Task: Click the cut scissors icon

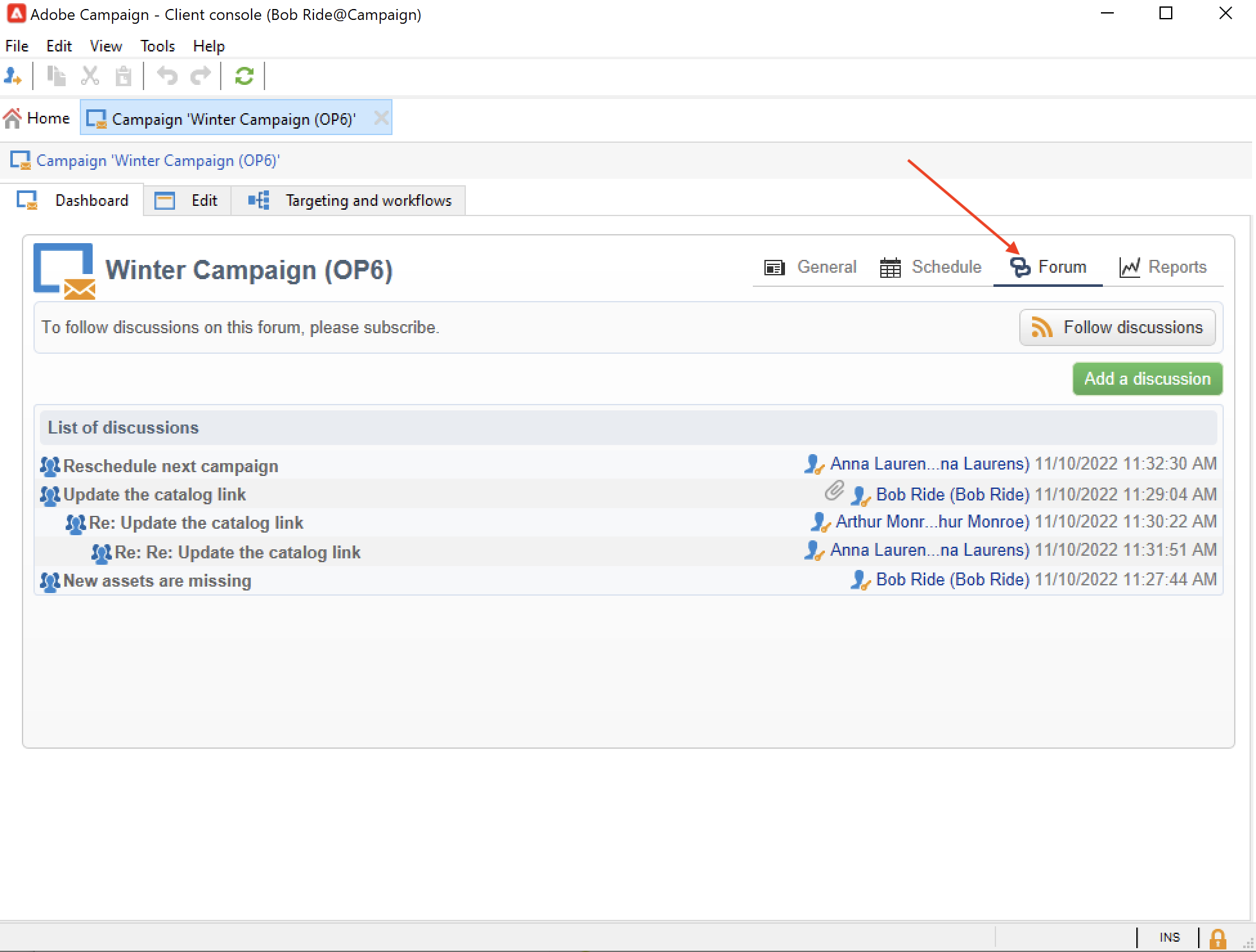Action: 90,77
